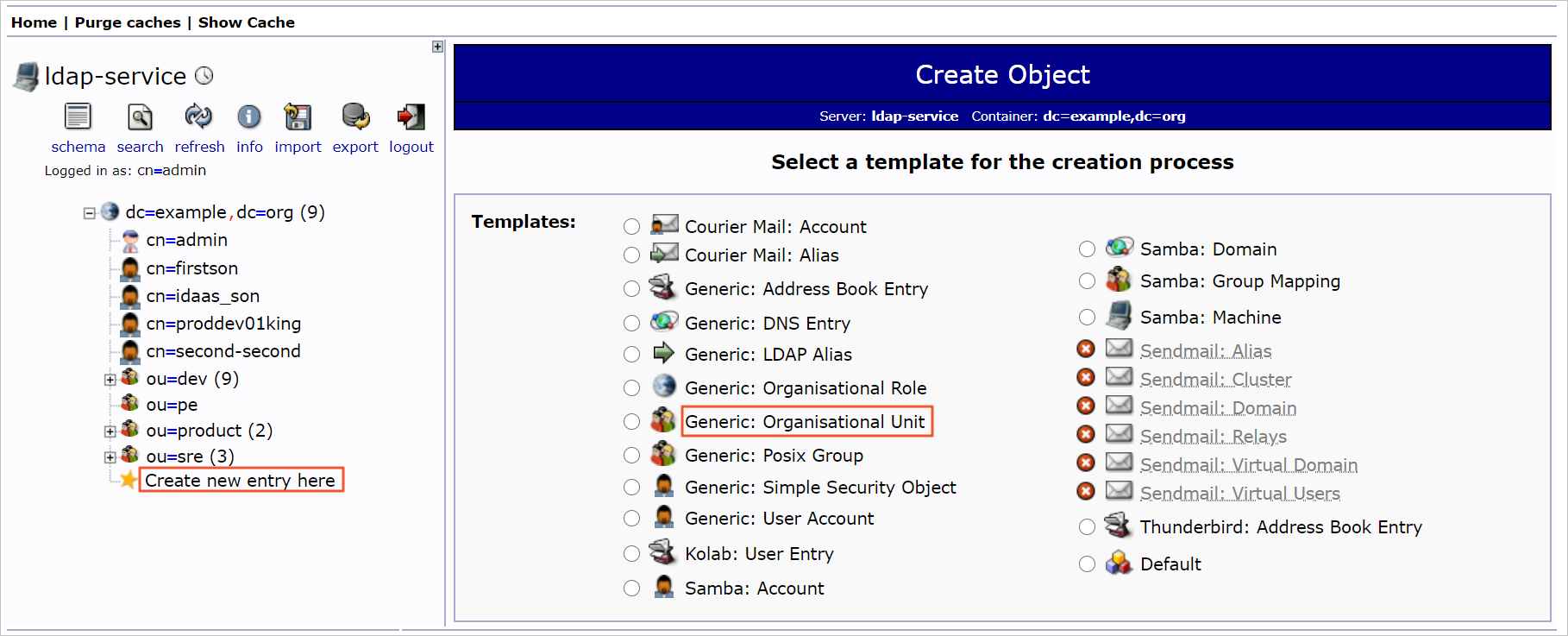
Task: Open the Sendmail: Alias template link
Action: pos(1206,351)
